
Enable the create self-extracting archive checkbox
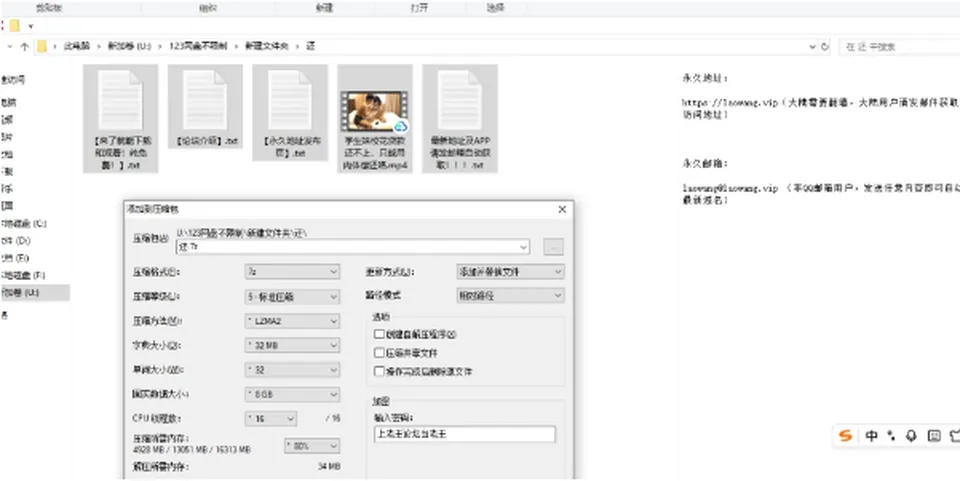[380, 335]
